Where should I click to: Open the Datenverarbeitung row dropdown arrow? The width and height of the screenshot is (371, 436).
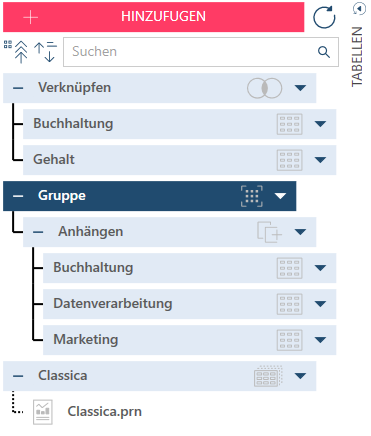pyautogui.click(x=320, y=304)
